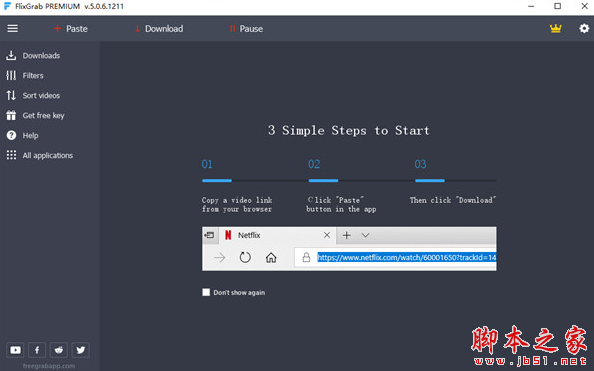594x371 pixels.
Task: Click the step 02 number
Action: click(x=314, y=164)
